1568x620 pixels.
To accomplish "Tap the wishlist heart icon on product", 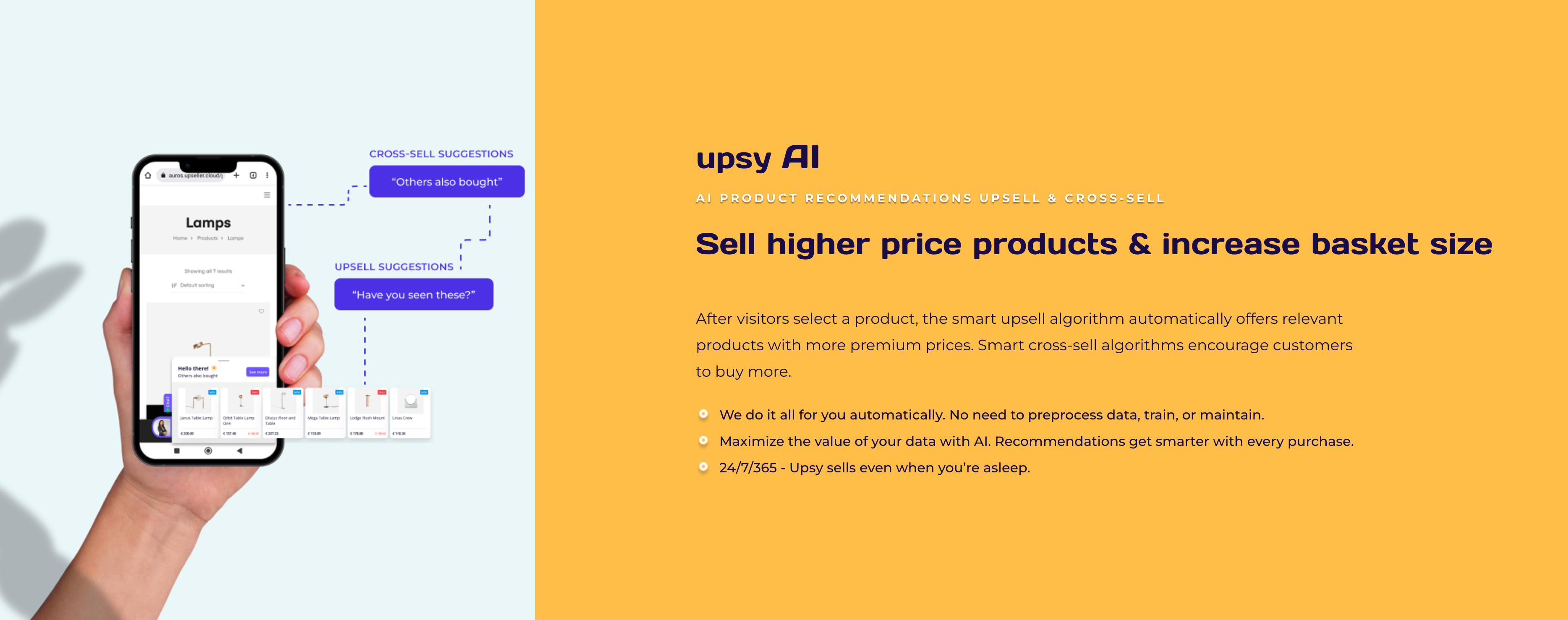I will (x=261, y=311).
